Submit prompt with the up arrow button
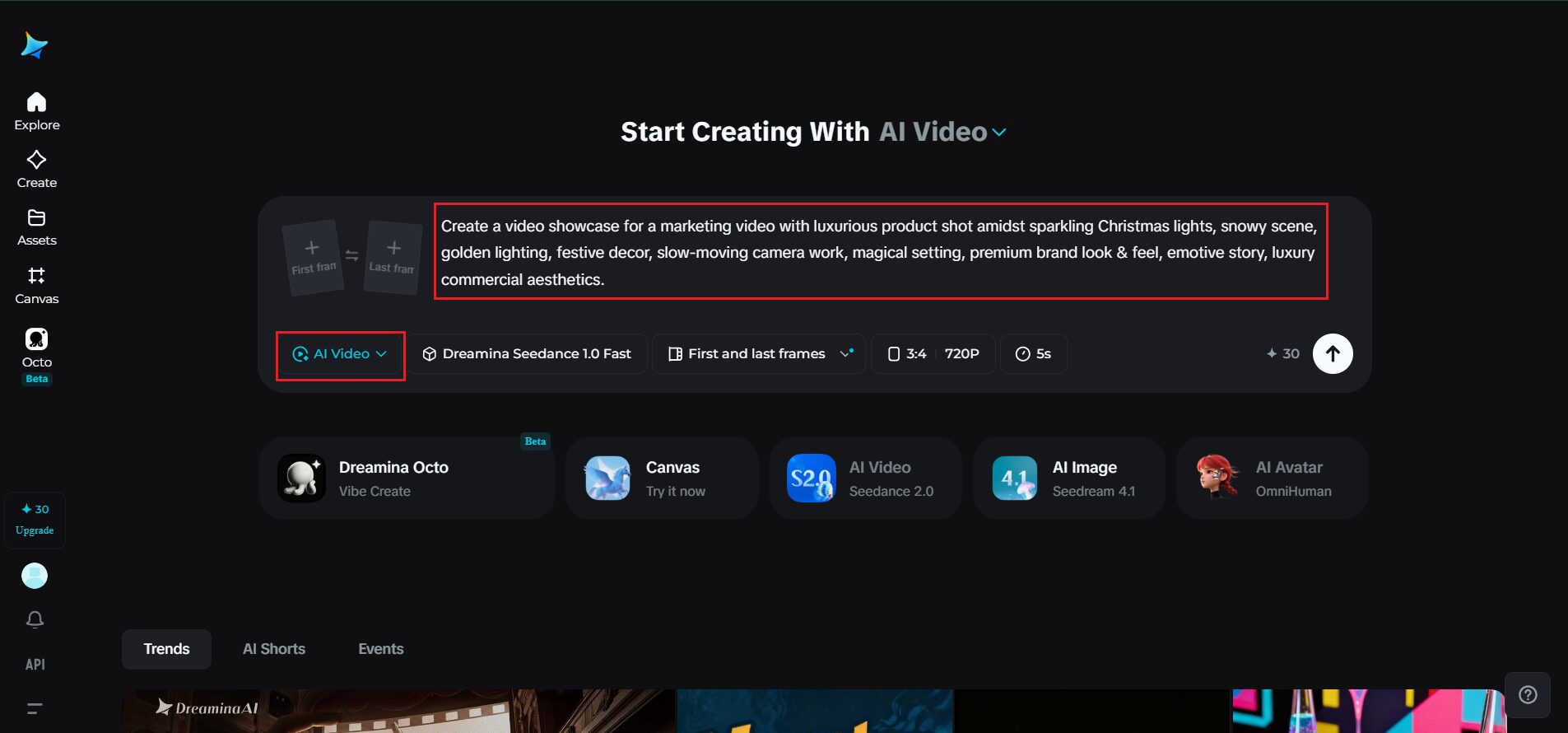This screenshot has width=1568, height=733. [1333, 353]
